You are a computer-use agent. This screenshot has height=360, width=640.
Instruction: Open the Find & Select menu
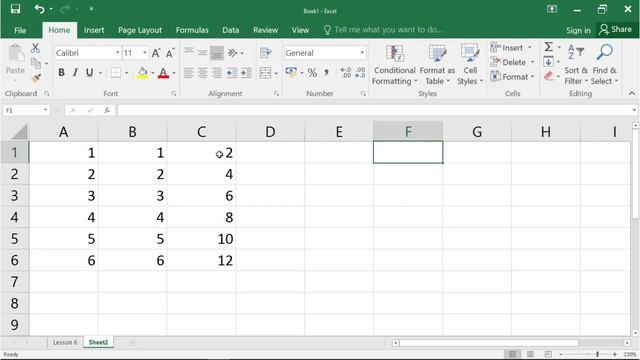coord(604,65)
